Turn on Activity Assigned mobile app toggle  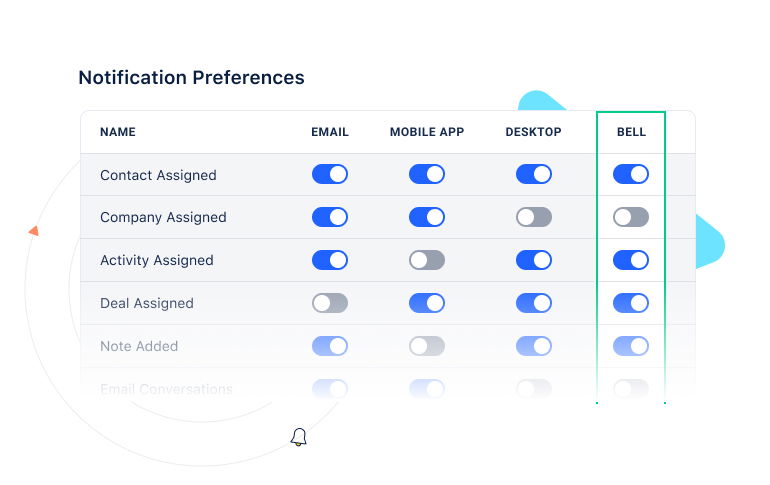(x=426, y=260)
